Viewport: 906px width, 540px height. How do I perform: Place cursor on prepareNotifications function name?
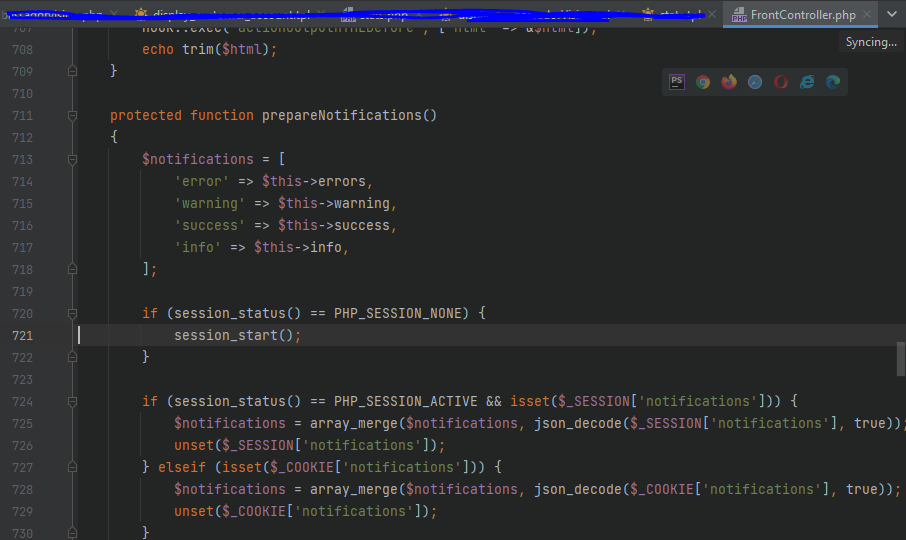342,116
